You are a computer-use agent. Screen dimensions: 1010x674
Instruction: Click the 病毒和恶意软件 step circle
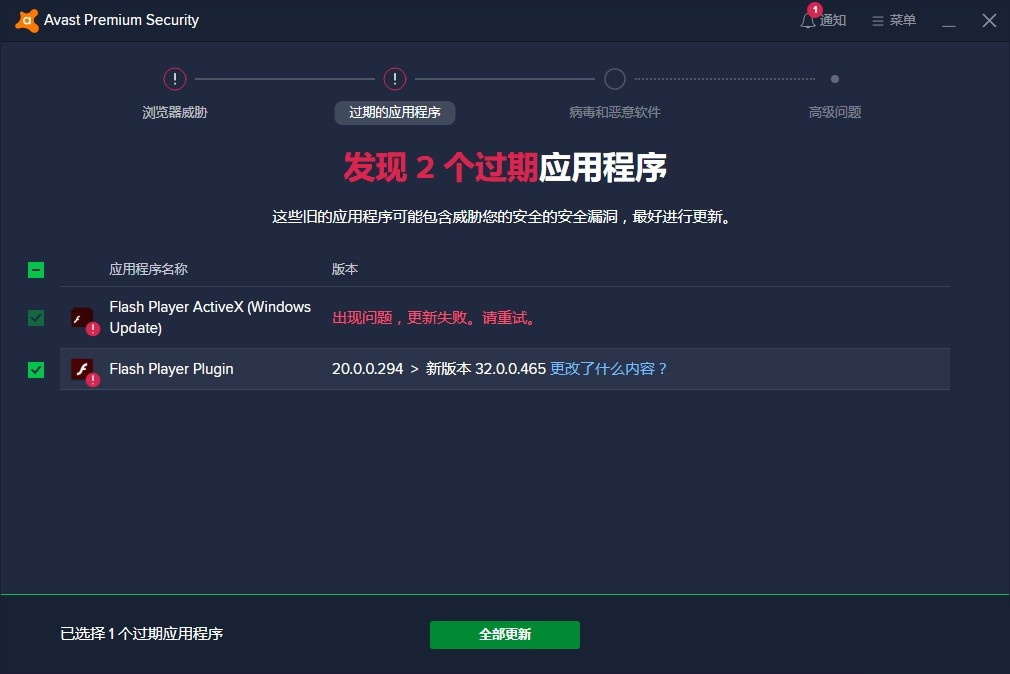tap(614, 78)
